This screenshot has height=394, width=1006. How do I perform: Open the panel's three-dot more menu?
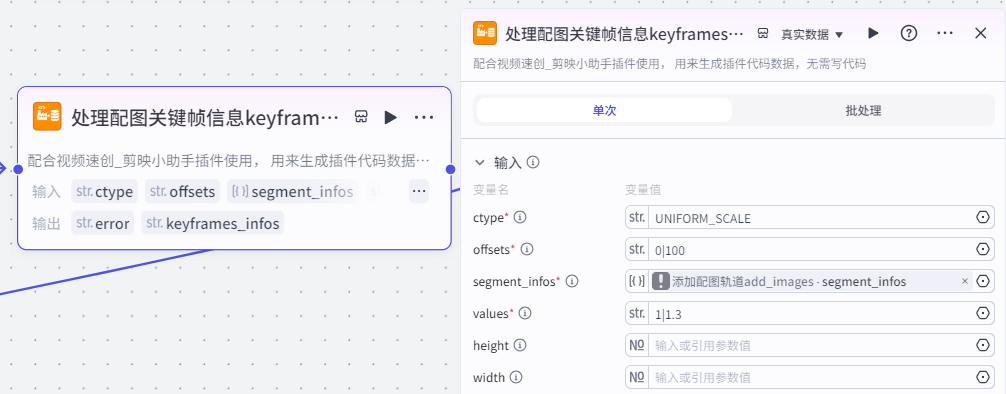tap(944, 33)
